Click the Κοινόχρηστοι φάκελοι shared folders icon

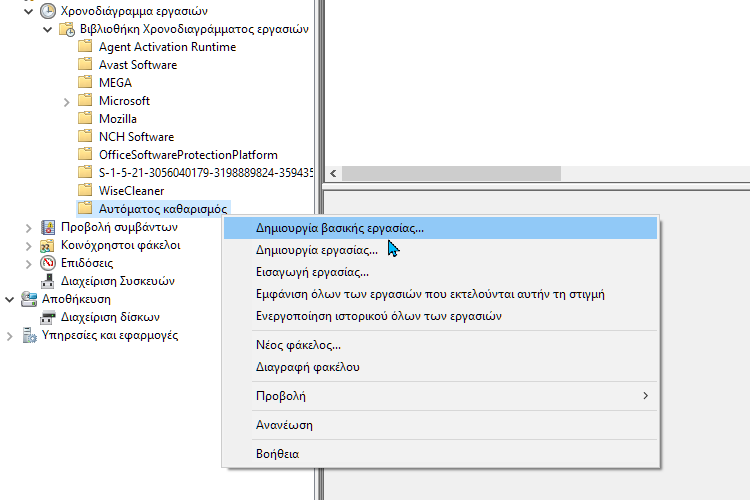click(48, 245)
